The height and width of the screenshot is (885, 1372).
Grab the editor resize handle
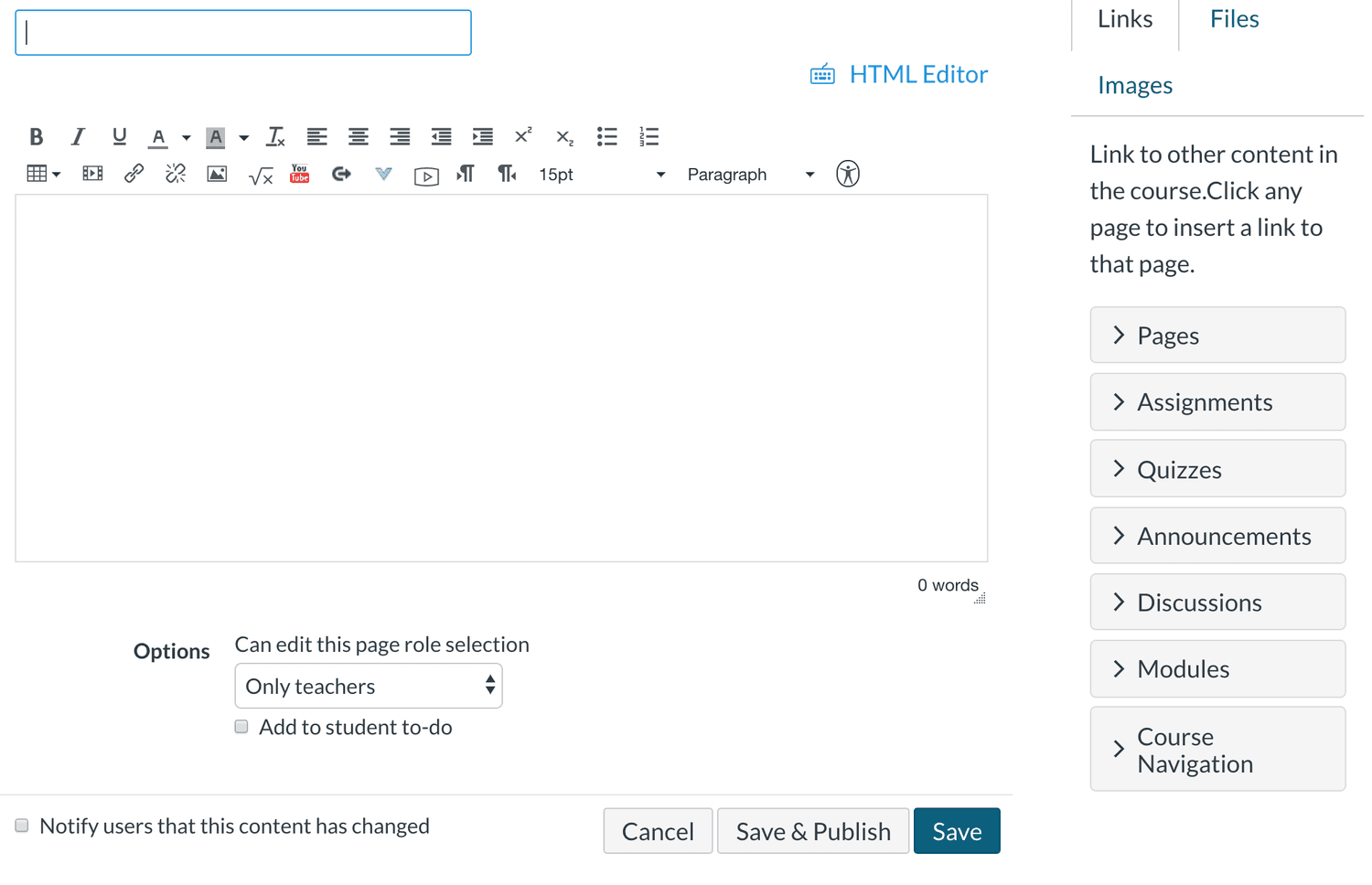point(980,599)
